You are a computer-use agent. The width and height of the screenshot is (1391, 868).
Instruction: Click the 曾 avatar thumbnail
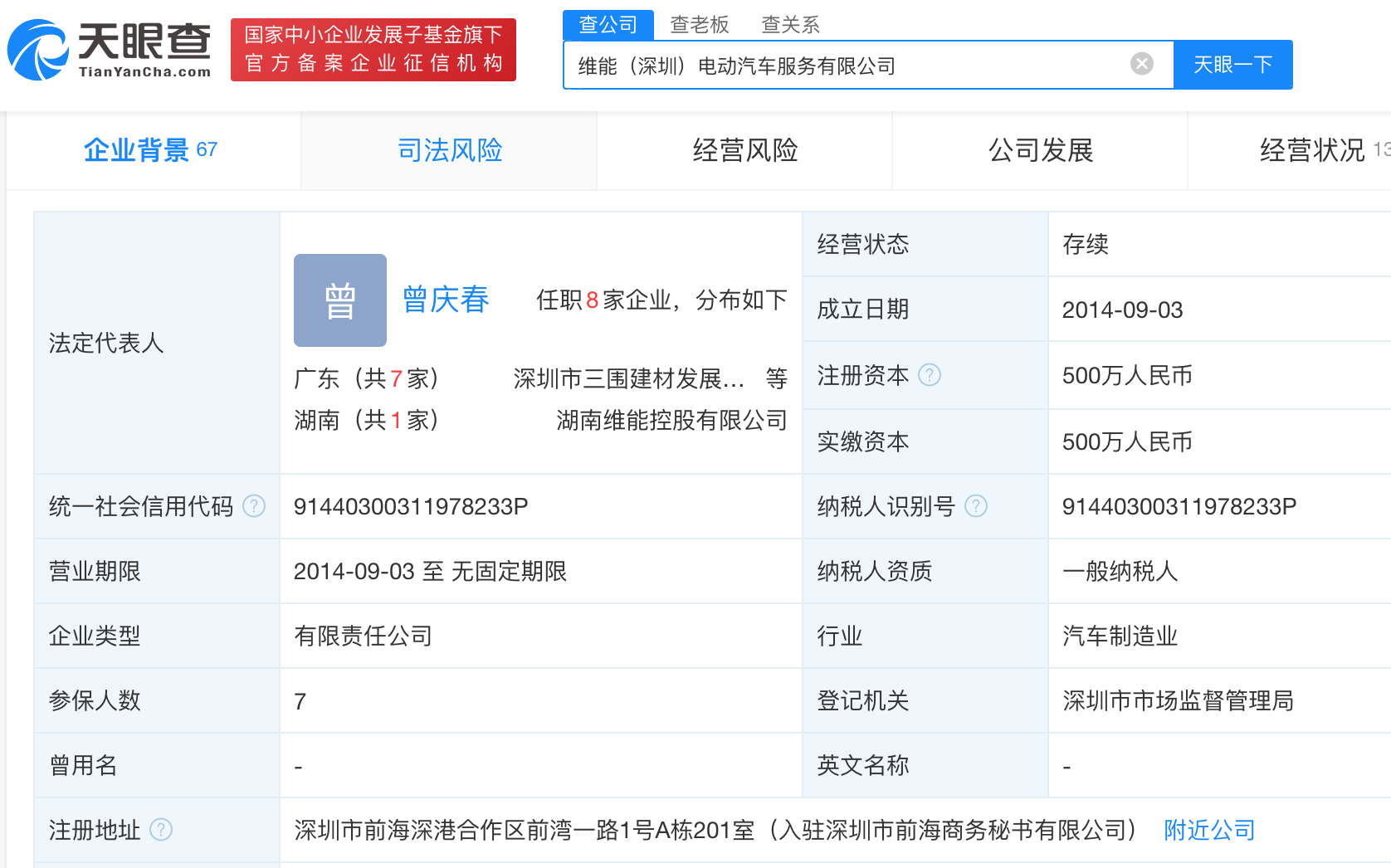click(340, 300)
